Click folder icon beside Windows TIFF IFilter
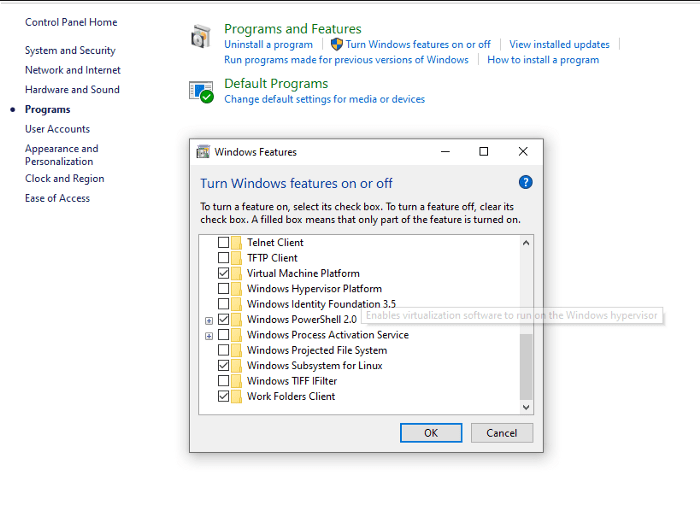The height and width of the screenshot is (522, 700). tap(237, 381)
